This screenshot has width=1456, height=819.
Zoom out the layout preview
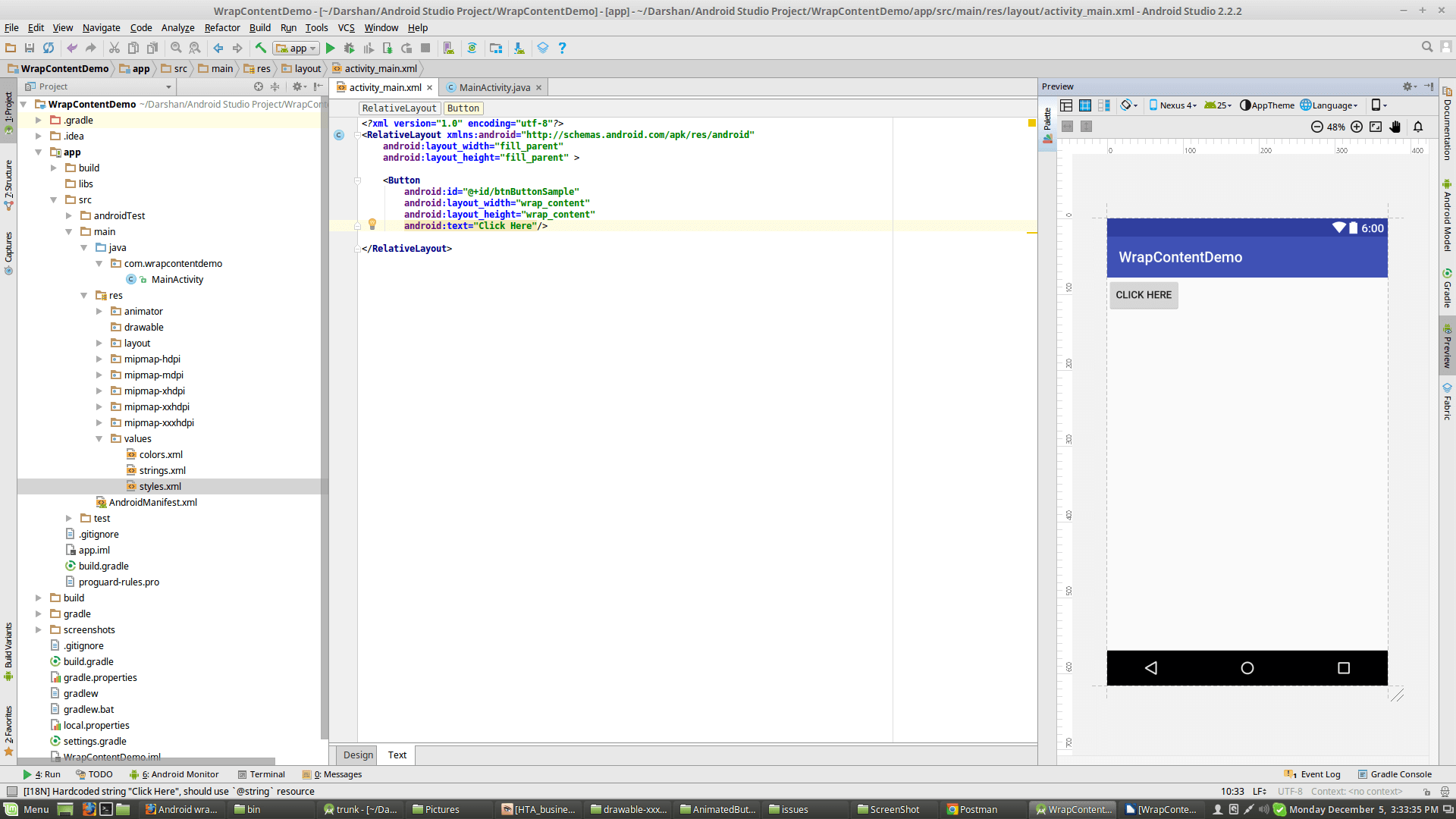(x=1317, y=127)
